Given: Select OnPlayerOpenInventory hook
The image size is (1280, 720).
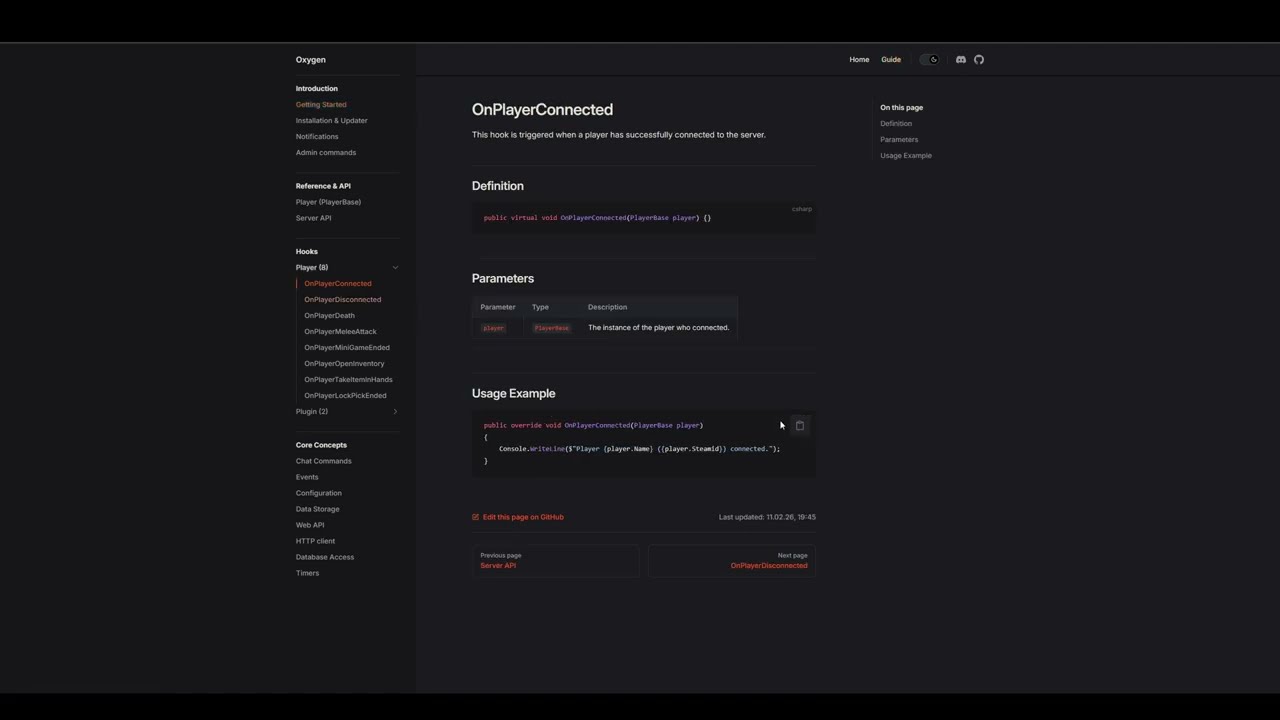Looking at the screenshot, I should pos(344,364).
